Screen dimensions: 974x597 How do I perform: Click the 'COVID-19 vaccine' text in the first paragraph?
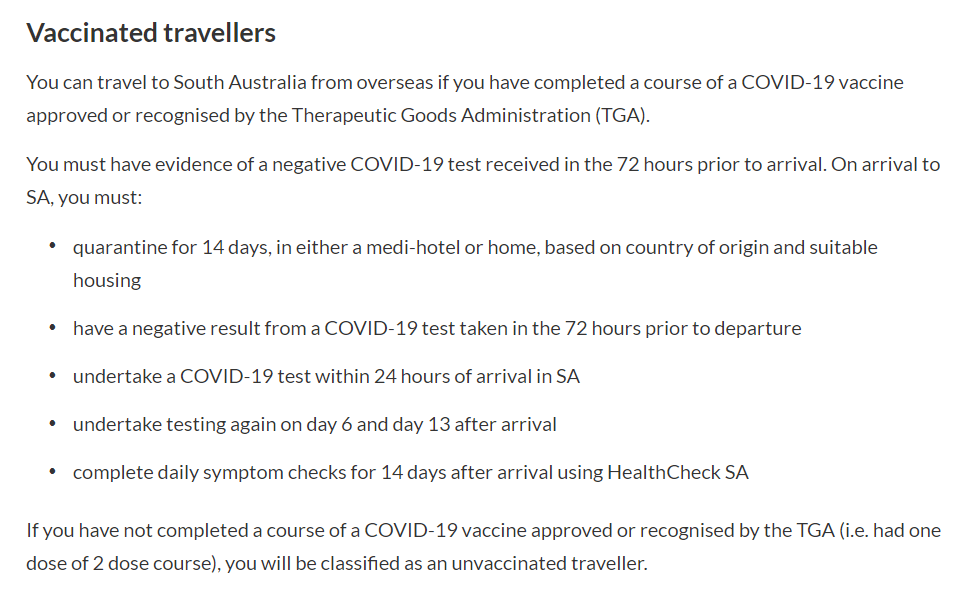(822, 83)
